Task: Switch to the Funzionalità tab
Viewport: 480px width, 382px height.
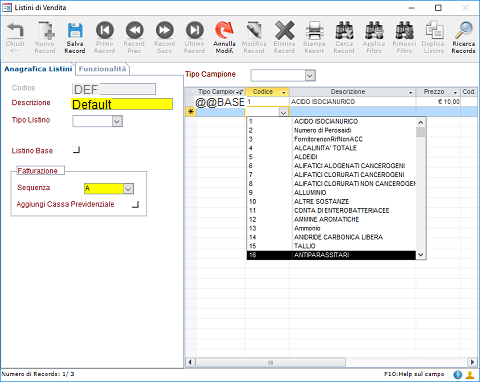Action: [102, 69]
